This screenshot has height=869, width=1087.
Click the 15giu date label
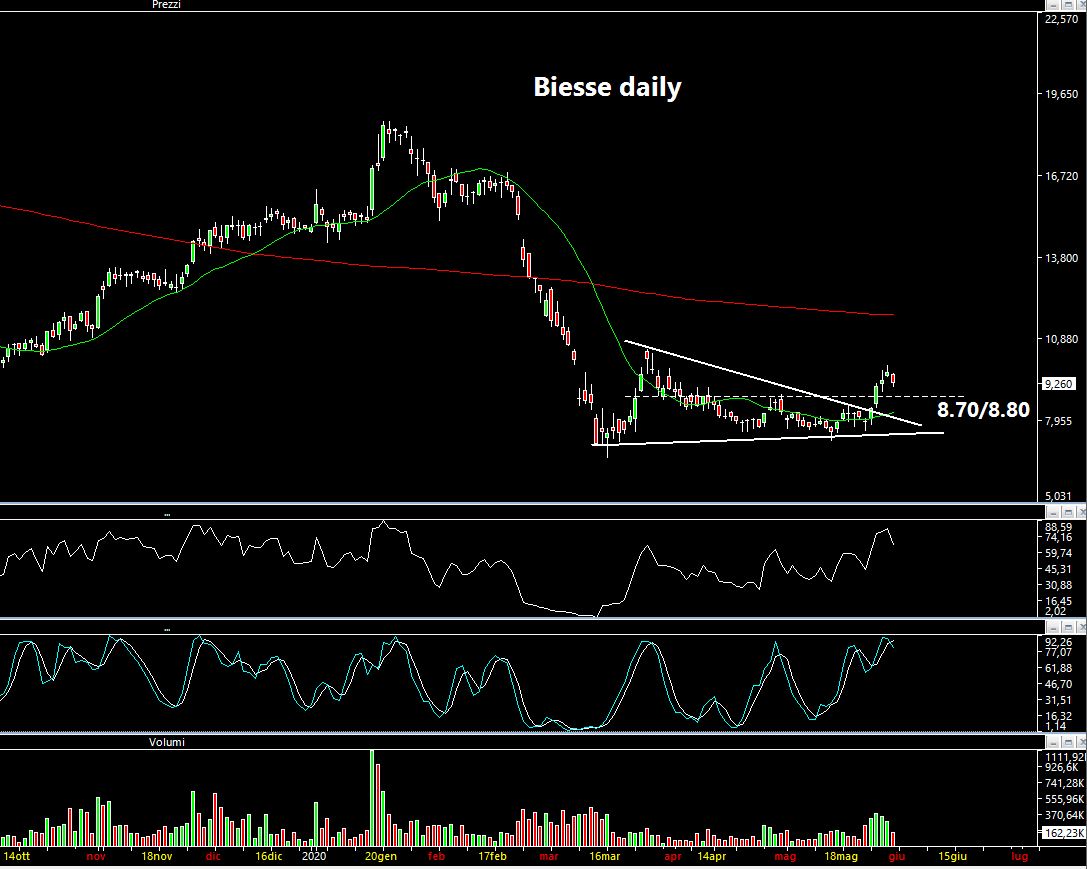pyautogui.click(x=953, y=856)
